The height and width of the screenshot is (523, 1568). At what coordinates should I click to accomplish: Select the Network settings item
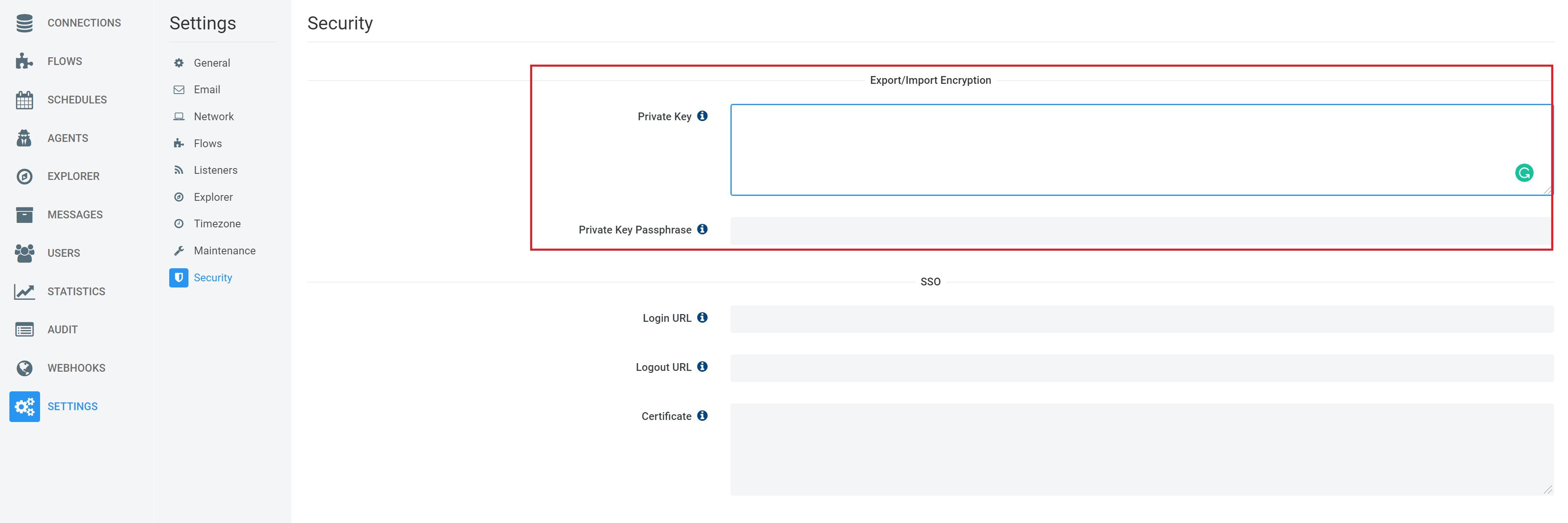coord(214,116)
